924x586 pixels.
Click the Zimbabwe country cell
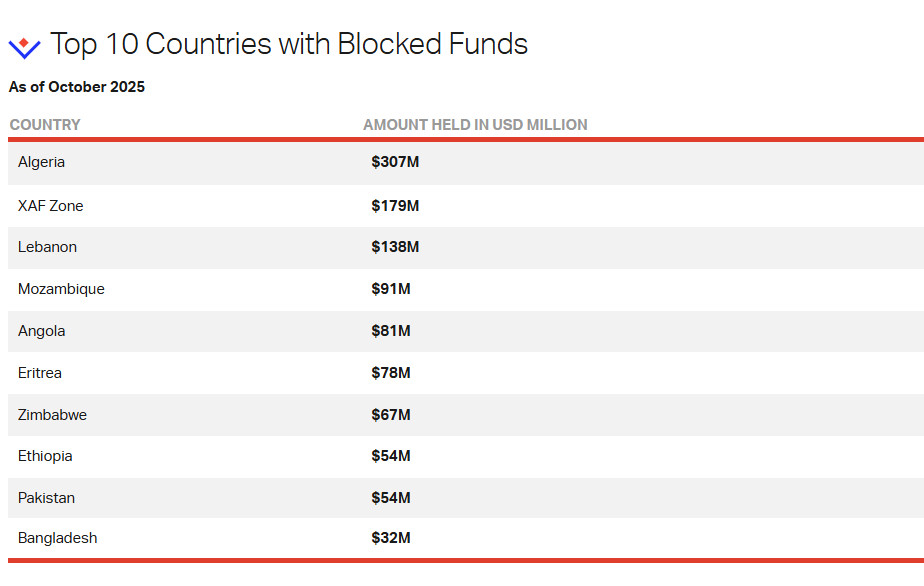(52, 415)
